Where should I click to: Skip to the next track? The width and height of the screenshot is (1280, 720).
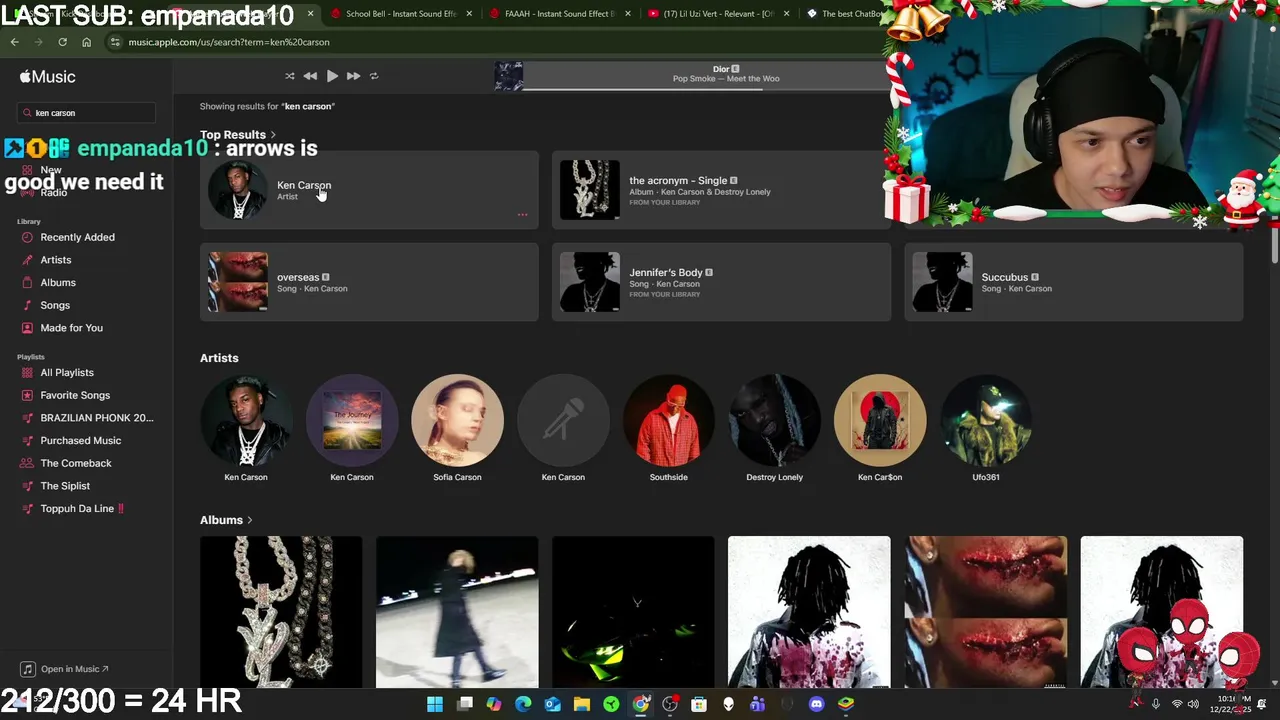pyautogui.click(x=353, y=76)
